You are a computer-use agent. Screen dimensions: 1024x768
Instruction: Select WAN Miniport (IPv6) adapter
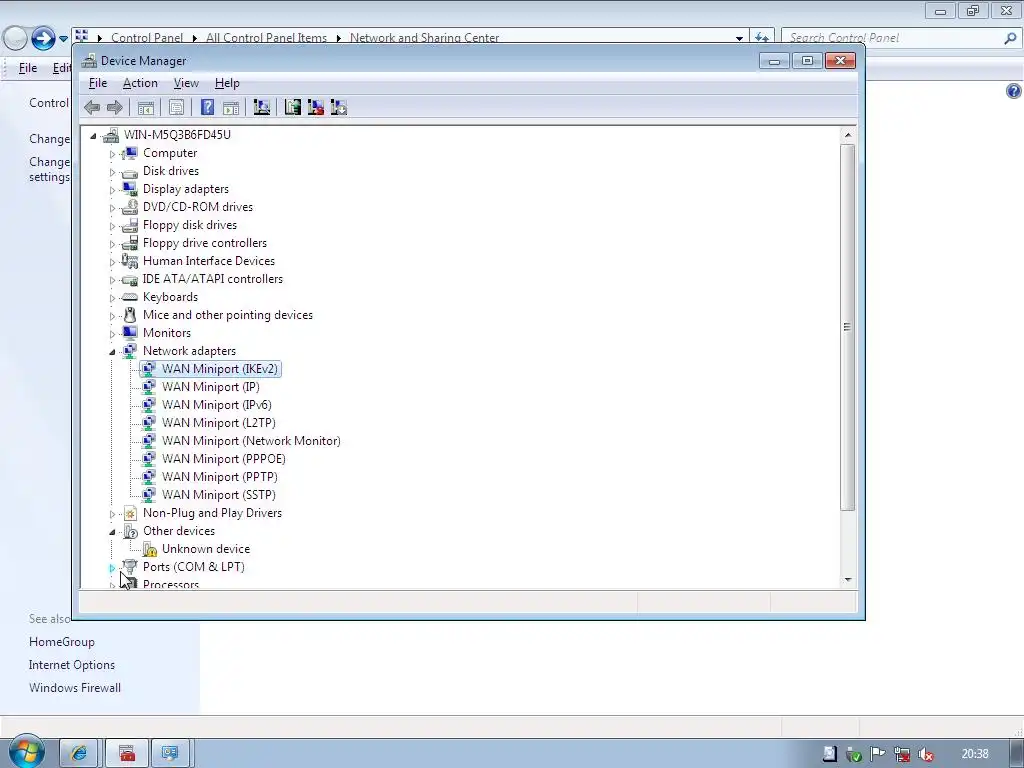[x=216, y=405]
